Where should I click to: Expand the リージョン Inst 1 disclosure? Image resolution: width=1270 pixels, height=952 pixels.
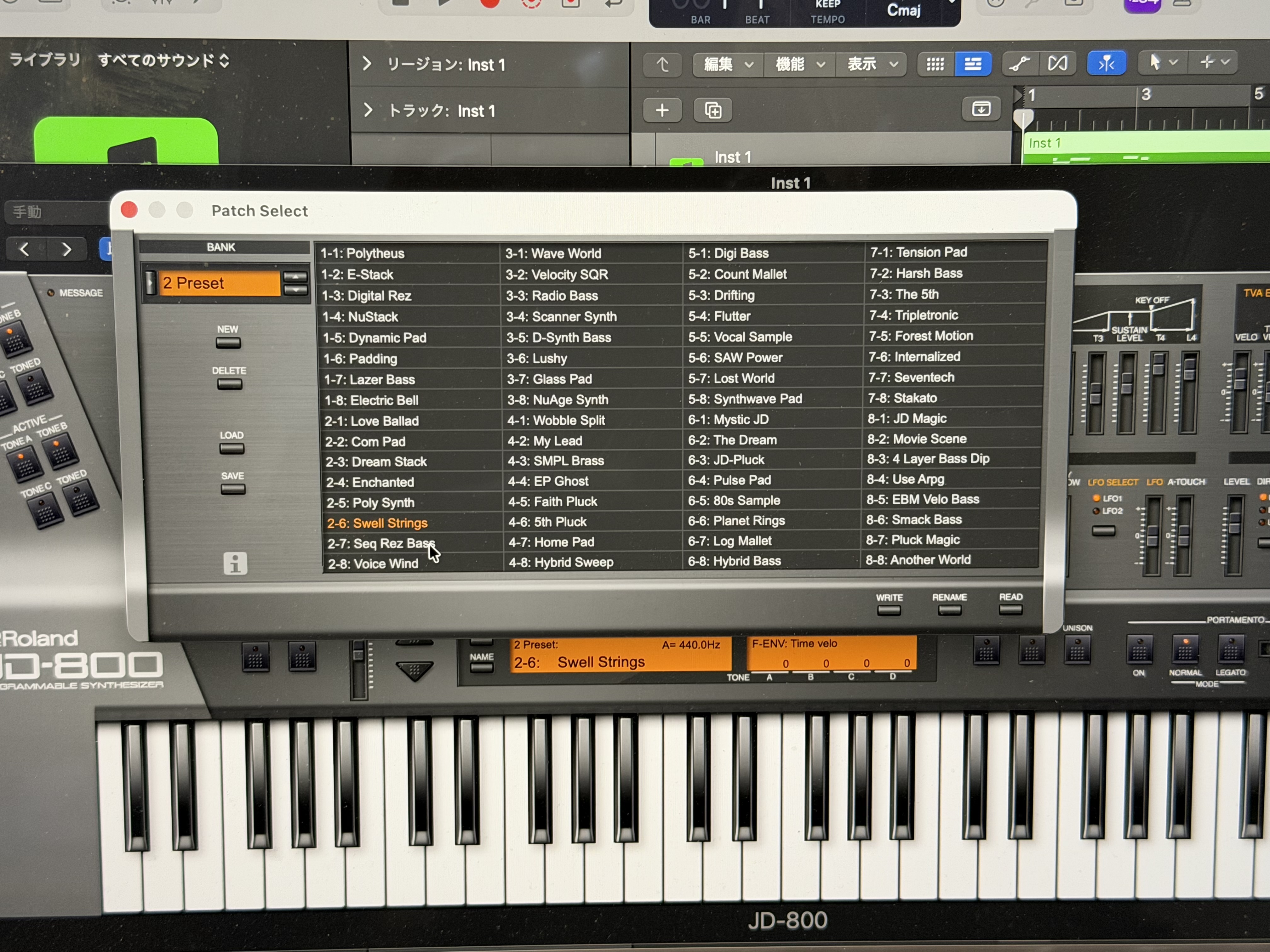pos(367,64)
